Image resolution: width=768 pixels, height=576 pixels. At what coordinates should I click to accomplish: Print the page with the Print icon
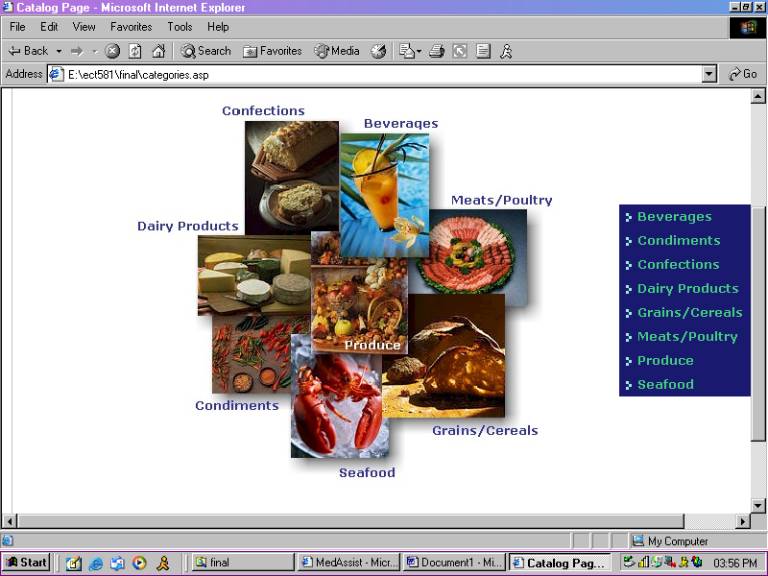pos(436,51)
